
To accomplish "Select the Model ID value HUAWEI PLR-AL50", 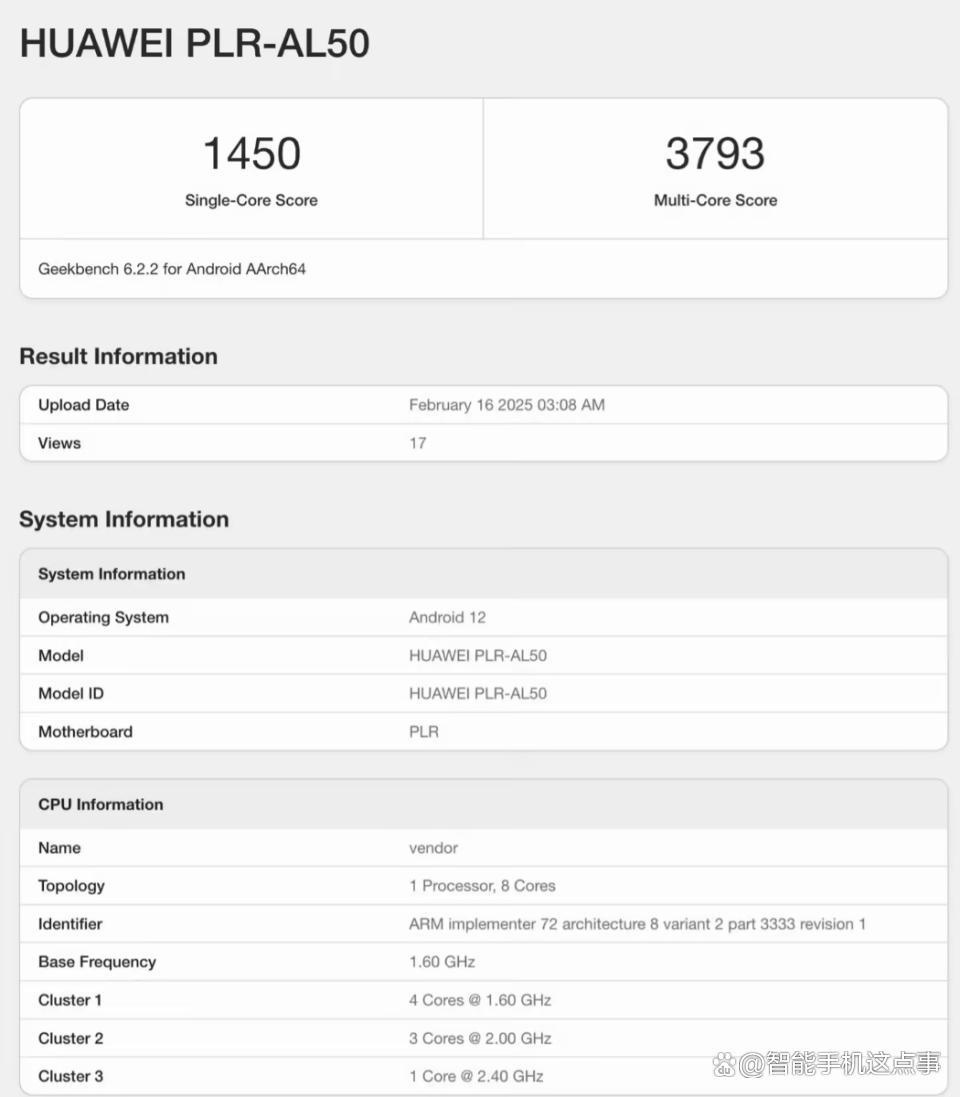I will [x=478, y=694].
